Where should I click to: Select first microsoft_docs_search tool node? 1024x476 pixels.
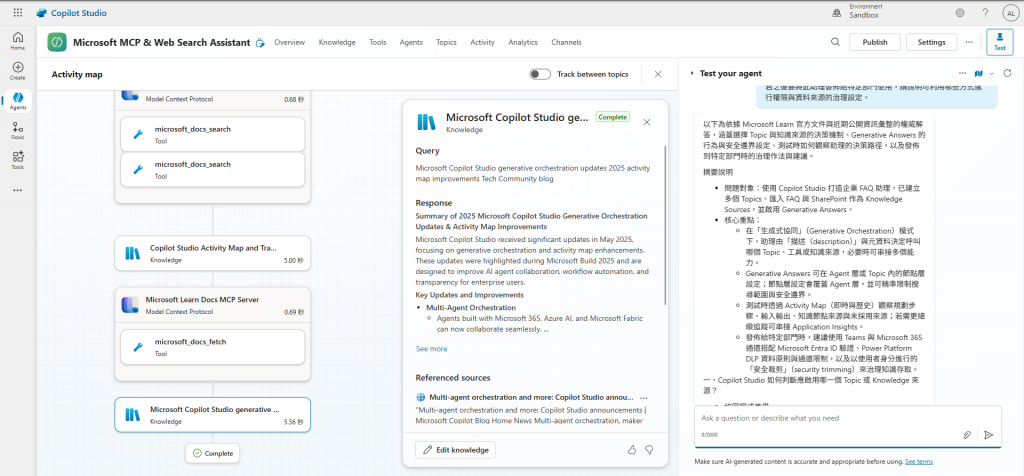click(x=213, y=134)
